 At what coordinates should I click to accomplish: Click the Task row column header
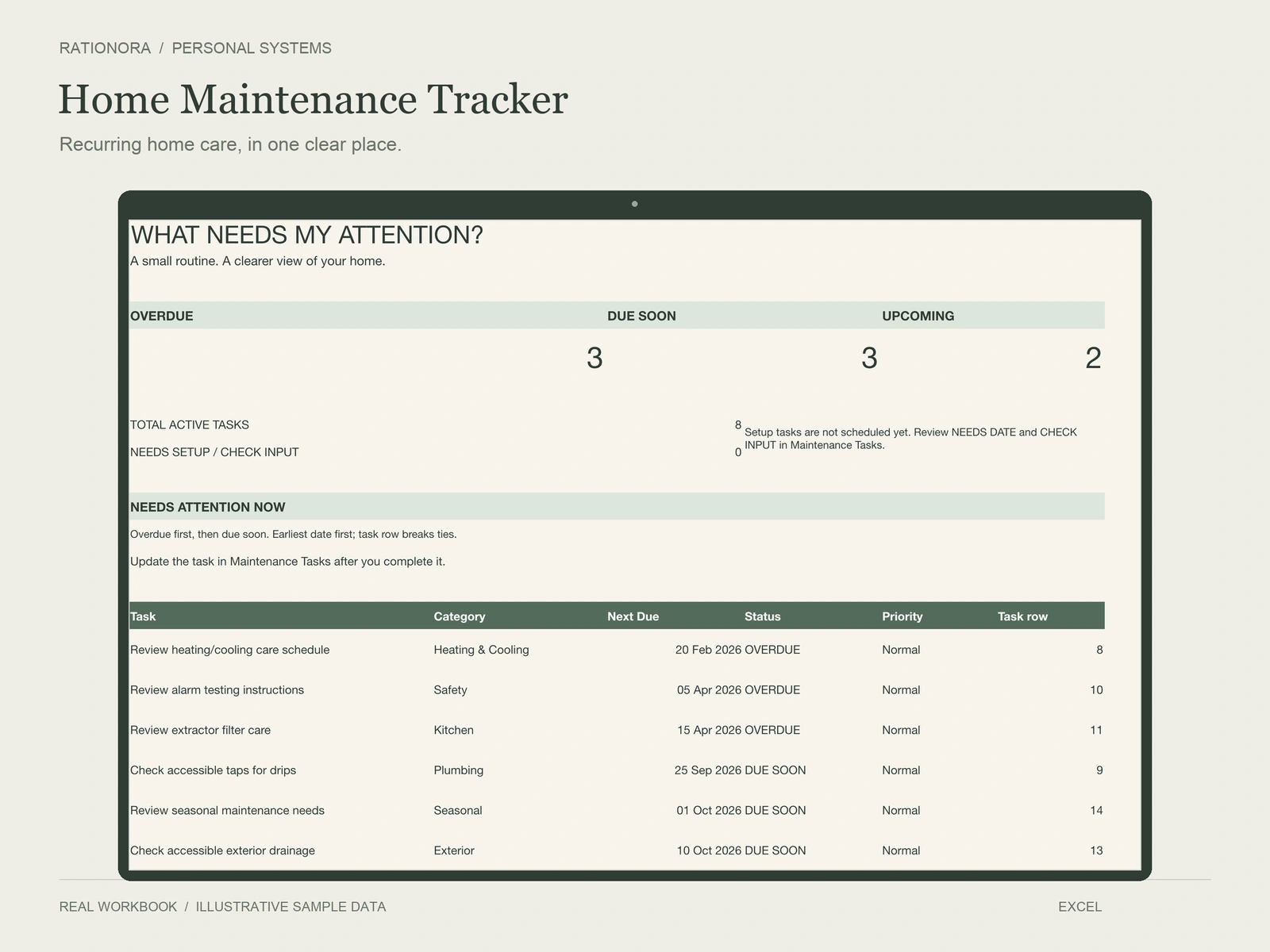pos(1022,616)
